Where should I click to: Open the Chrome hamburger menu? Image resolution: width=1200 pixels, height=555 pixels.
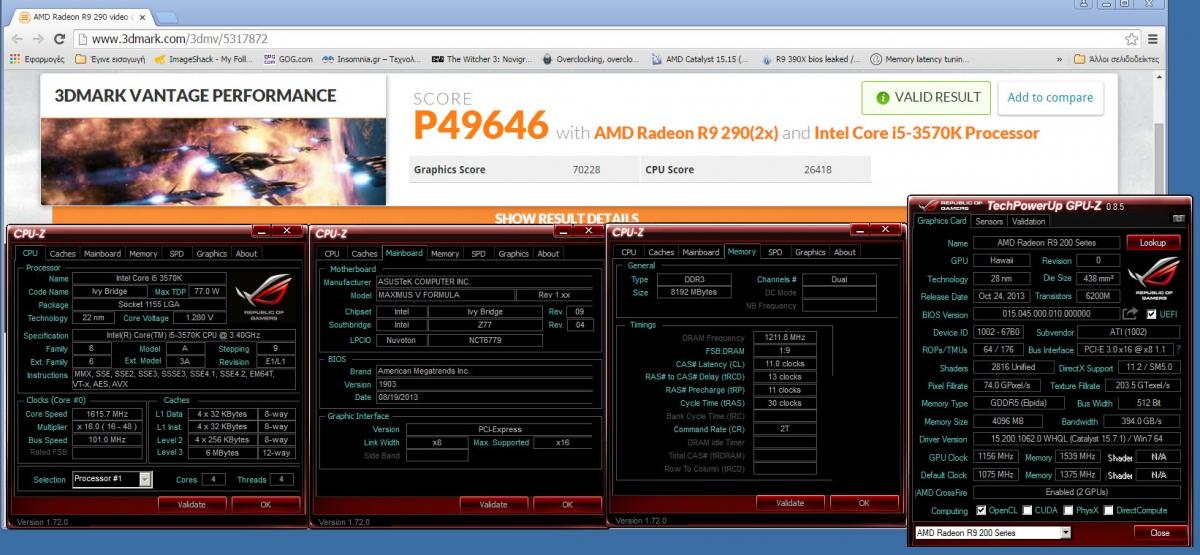tap(1152, 39)
